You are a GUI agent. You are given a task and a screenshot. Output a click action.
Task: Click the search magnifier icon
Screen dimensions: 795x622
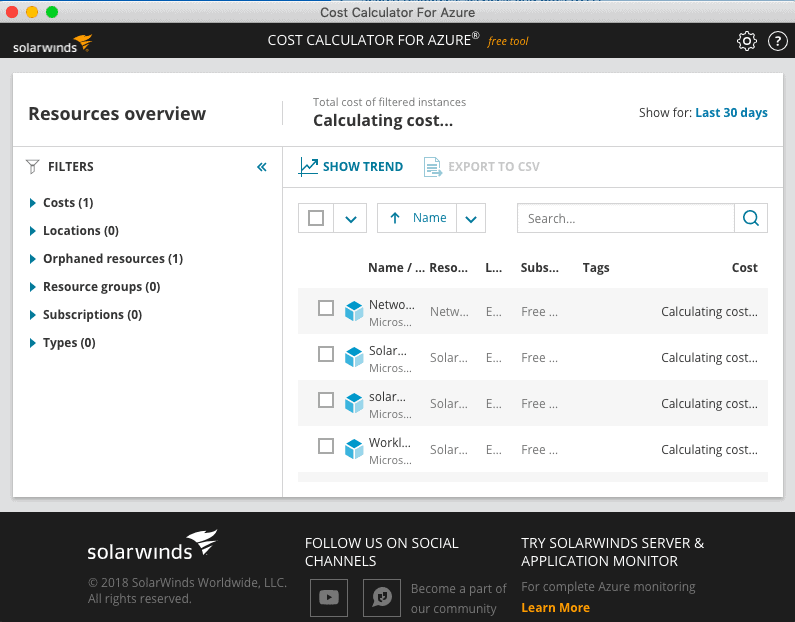click(x=751, y=218)
